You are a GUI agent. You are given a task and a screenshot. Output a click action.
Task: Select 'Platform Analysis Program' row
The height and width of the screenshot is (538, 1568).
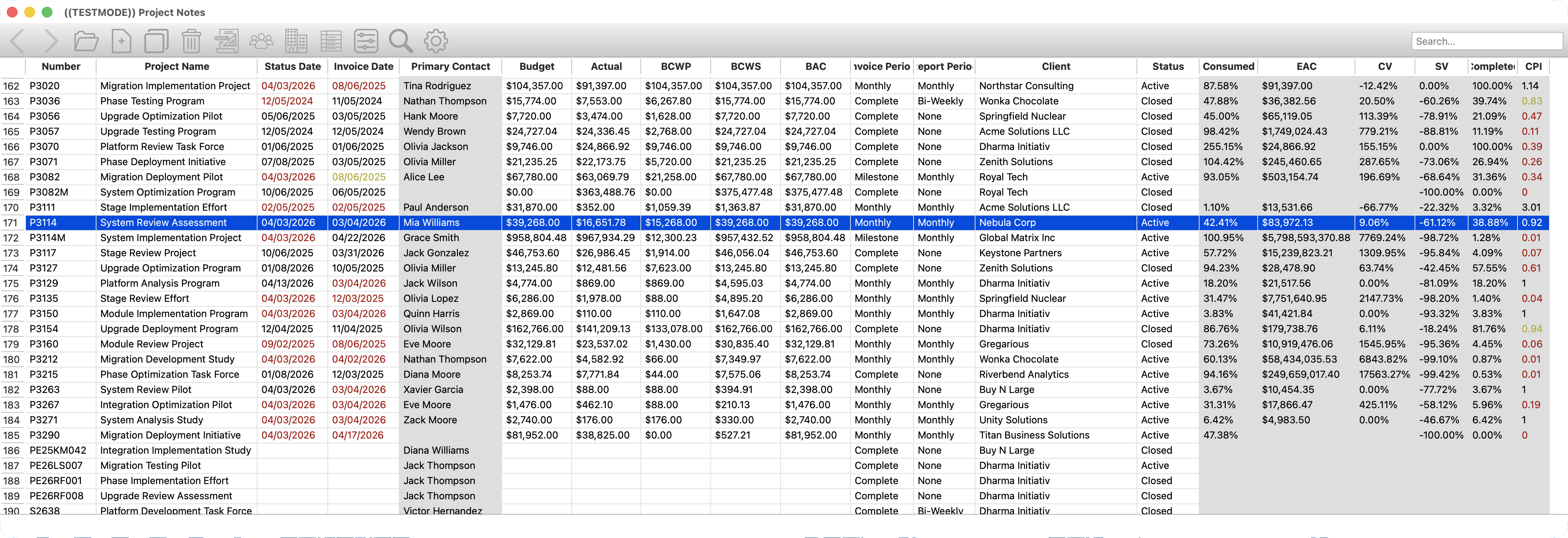[x=774, y=284]
